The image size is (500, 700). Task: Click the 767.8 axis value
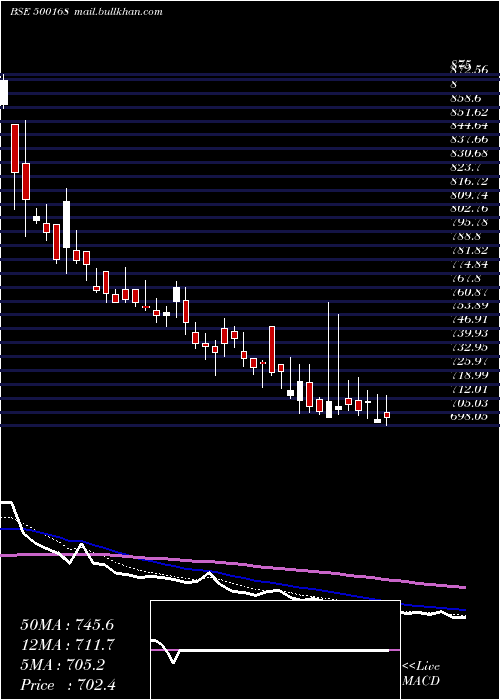click(x=467, y=278)
